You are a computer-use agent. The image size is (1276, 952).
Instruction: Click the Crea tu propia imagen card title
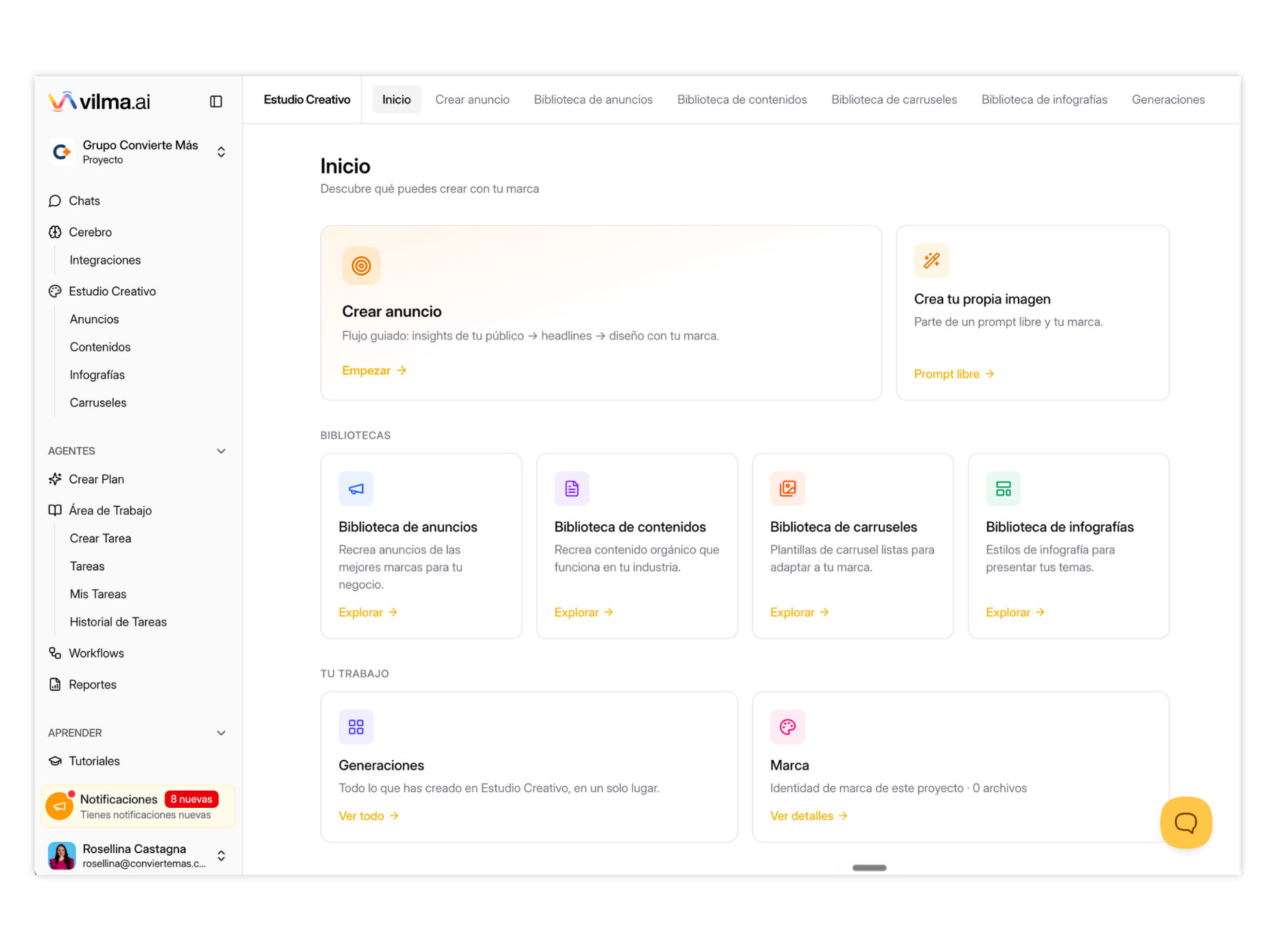click(982, 299)
